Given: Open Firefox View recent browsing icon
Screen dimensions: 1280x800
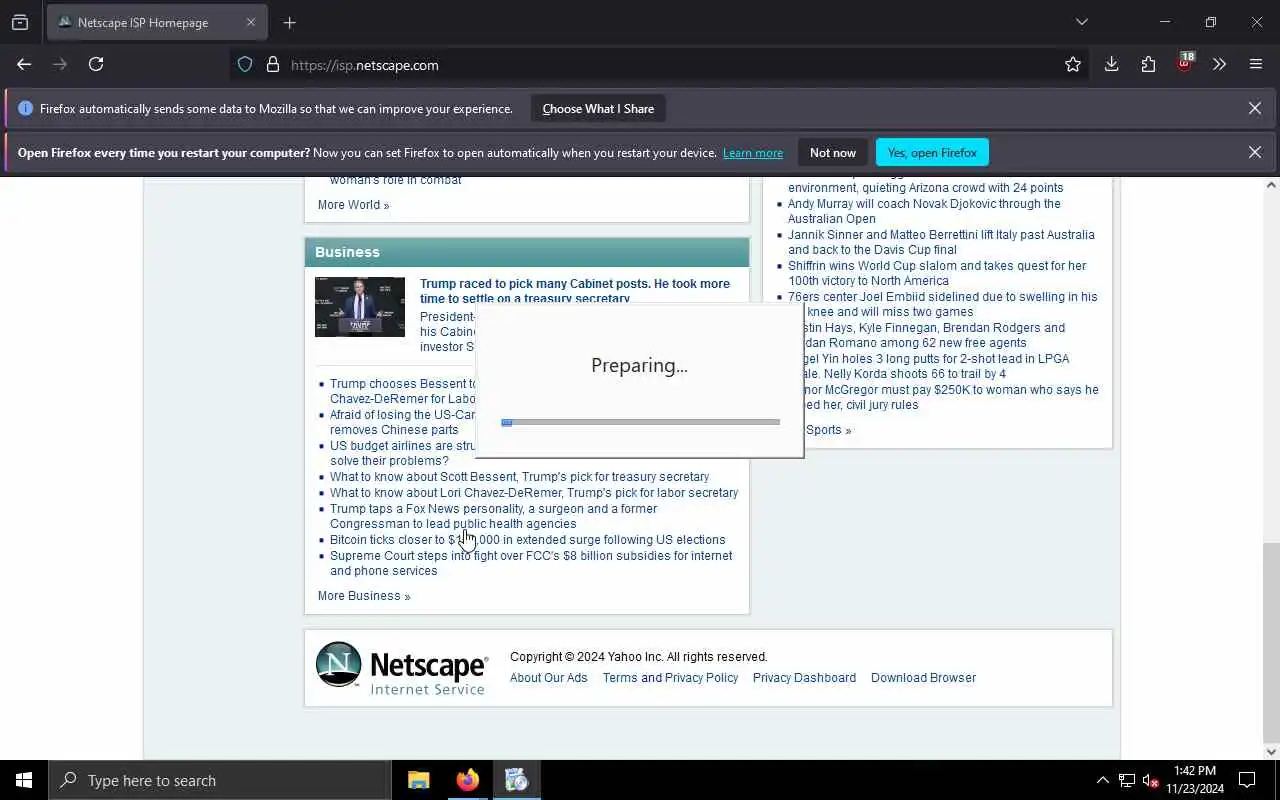Looking at the screenshot, I should (x=20, y=22).
